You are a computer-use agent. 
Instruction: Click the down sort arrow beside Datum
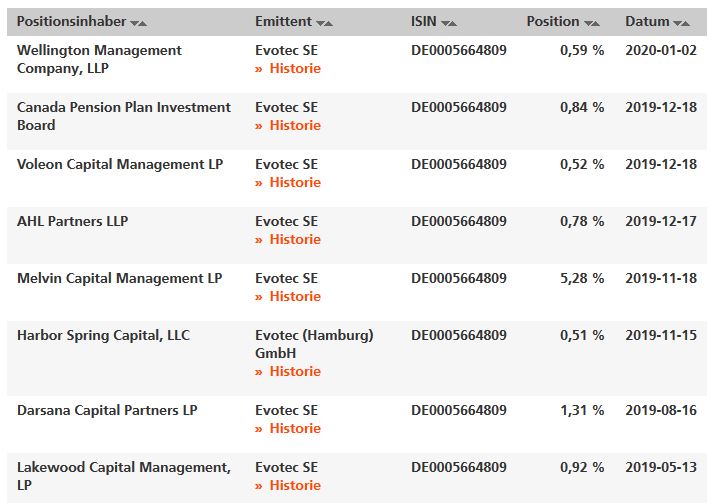click(x=677, y=23)
